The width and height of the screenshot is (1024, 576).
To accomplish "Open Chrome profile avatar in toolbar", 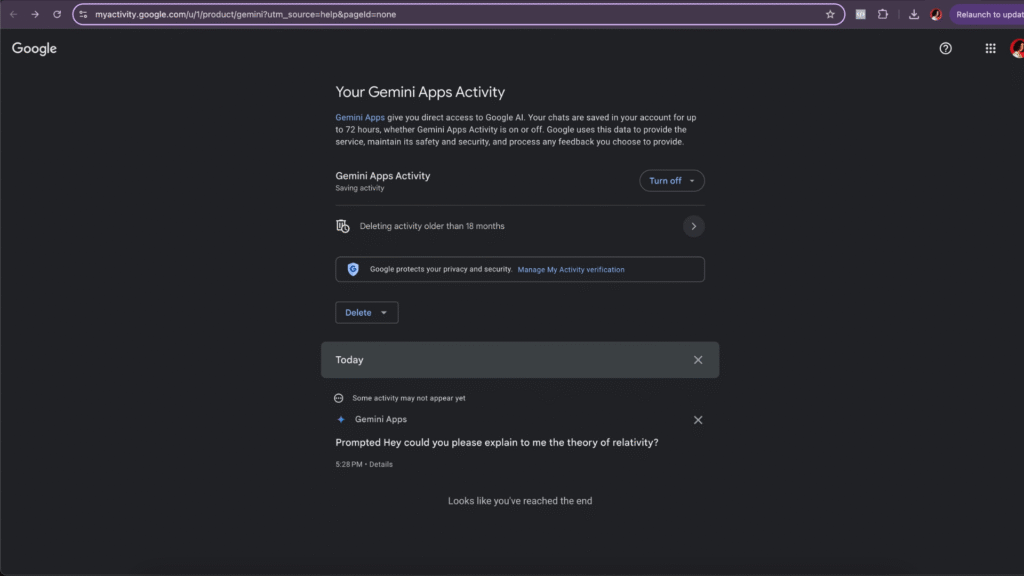I will pyautogui.click(x=936, y=14).
